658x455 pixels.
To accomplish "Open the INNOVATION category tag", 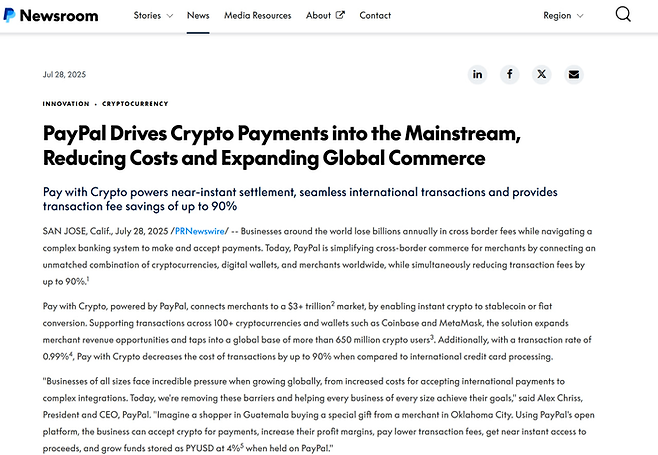I will pyautogui.click(x=66, y=104).
